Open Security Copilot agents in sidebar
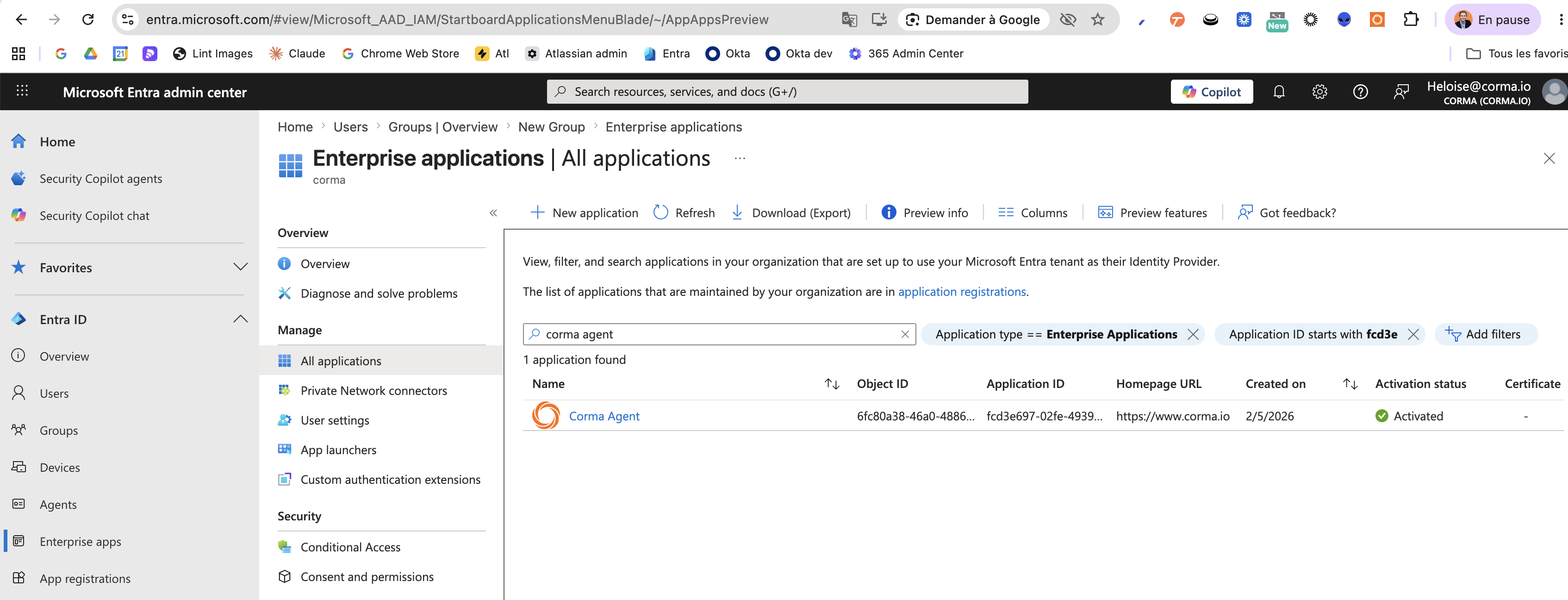 click(x=101, y=179)
